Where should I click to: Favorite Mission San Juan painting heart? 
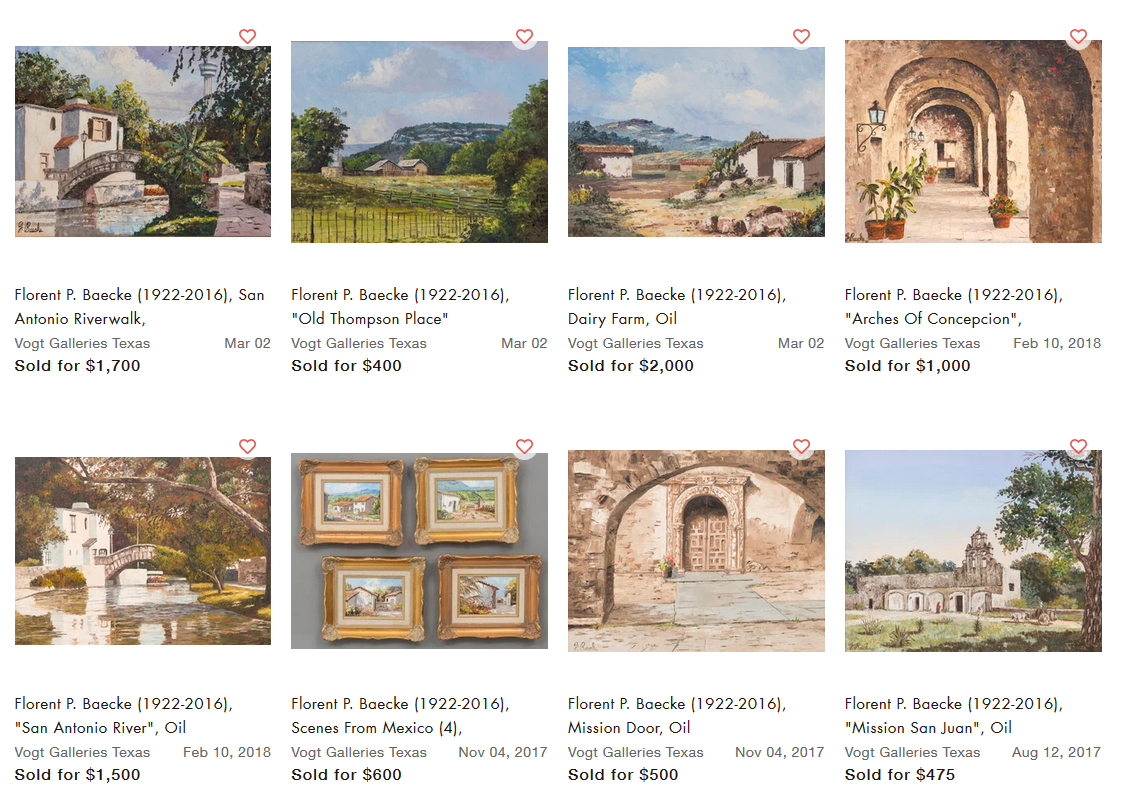pos(1078,446)
